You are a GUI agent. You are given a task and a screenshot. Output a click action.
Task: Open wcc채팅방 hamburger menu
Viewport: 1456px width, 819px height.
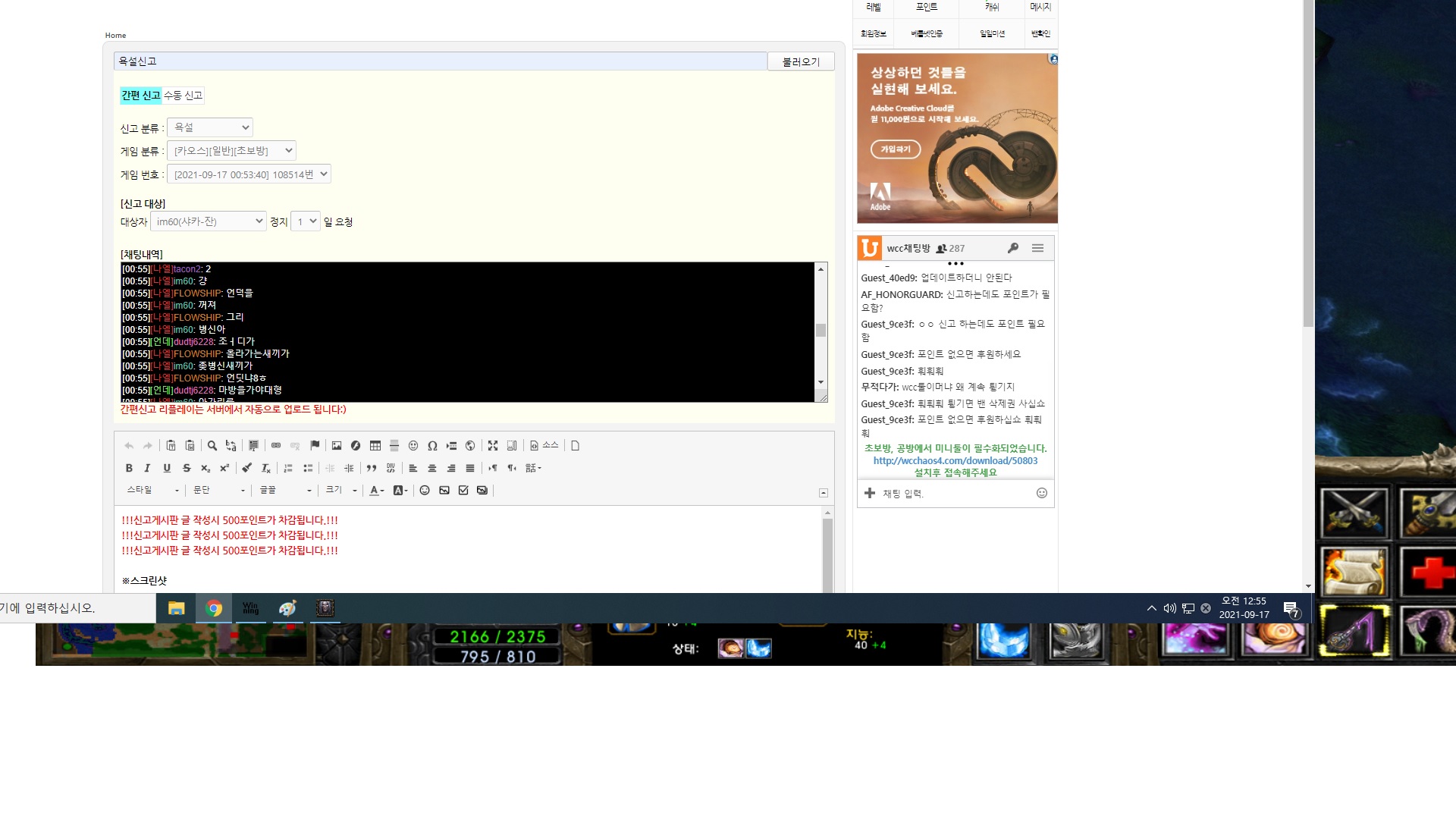[1037, 248]
